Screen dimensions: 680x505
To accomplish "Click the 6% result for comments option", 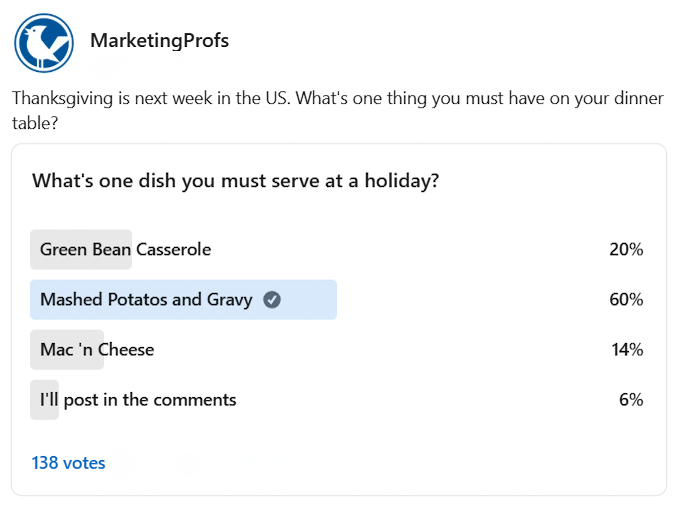I will pos(630,400).
